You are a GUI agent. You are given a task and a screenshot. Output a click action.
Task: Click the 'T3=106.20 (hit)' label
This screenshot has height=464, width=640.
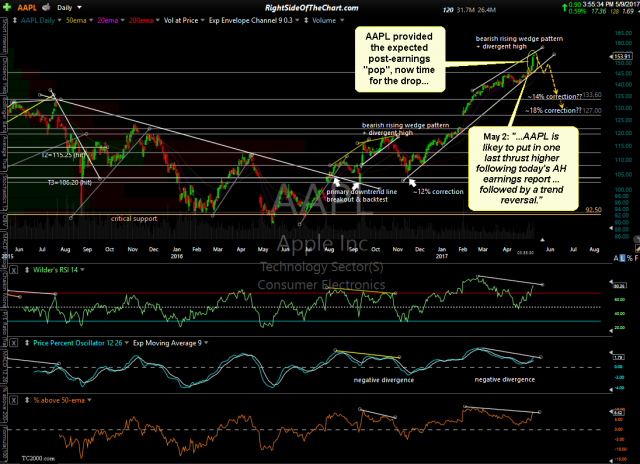click(69, 182)
